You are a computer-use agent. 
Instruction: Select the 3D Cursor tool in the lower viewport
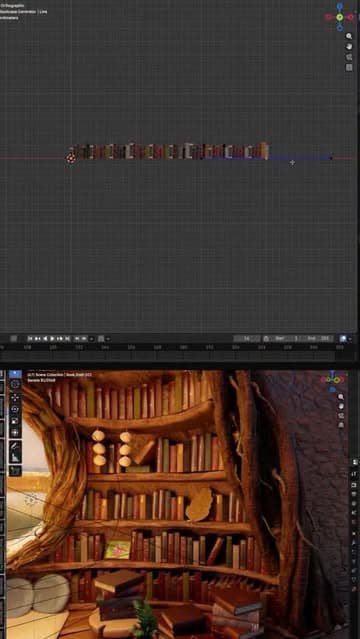[x=15, y=384]
